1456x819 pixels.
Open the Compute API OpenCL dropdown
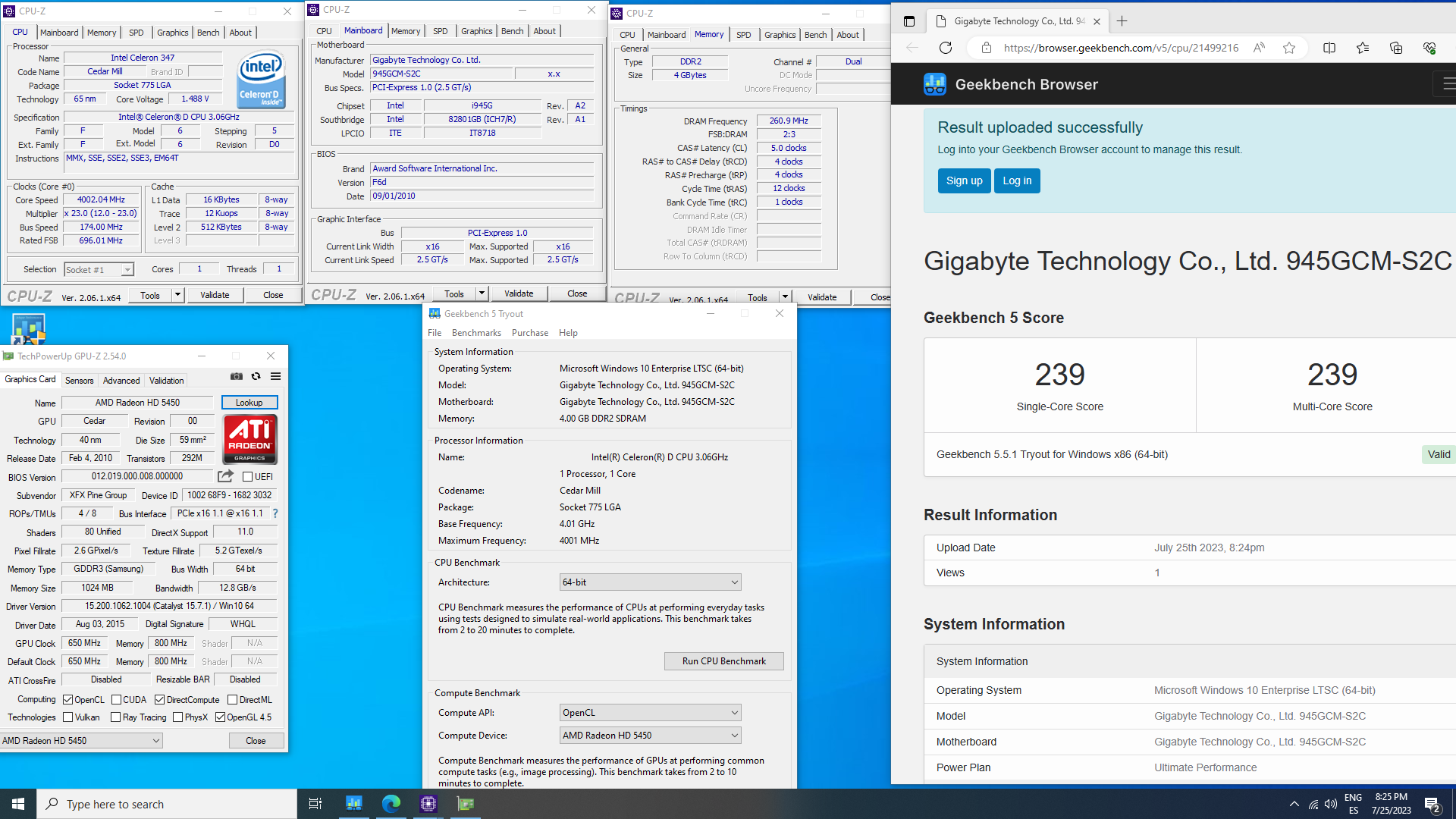click(x=650, y=713)
